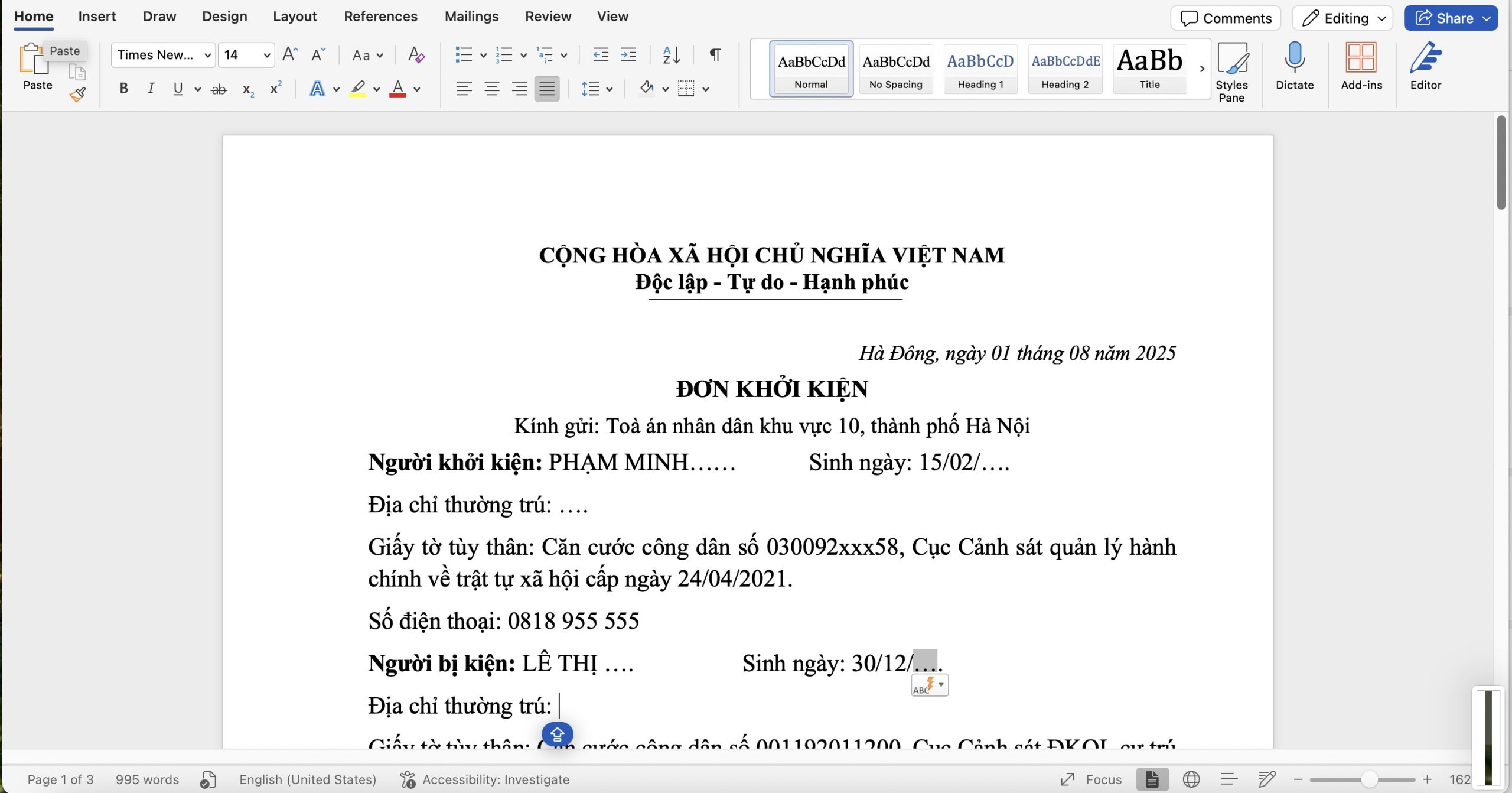Toggle italic formatting
1512x793 pixels.
point(151,89)
